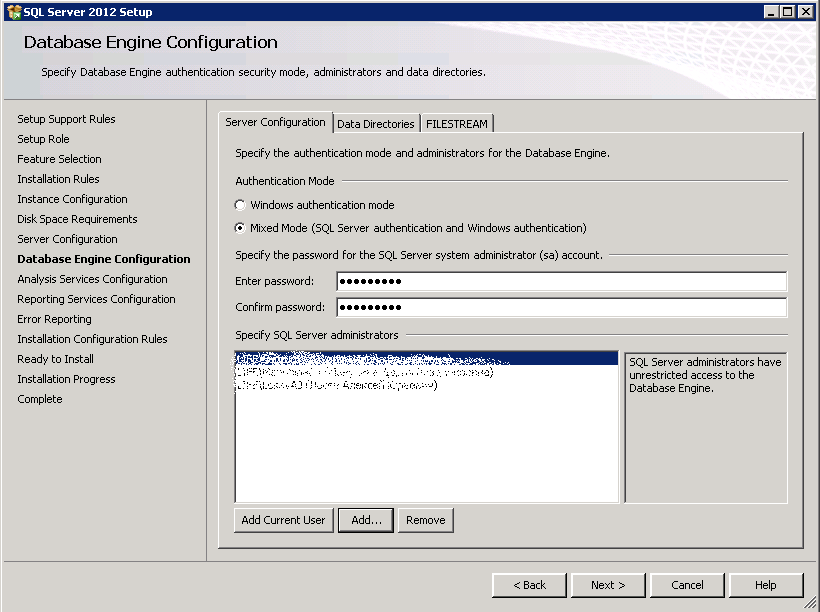Click Add Current User button
This screenshot has height=612, width=820.
(x=283, y=520)
